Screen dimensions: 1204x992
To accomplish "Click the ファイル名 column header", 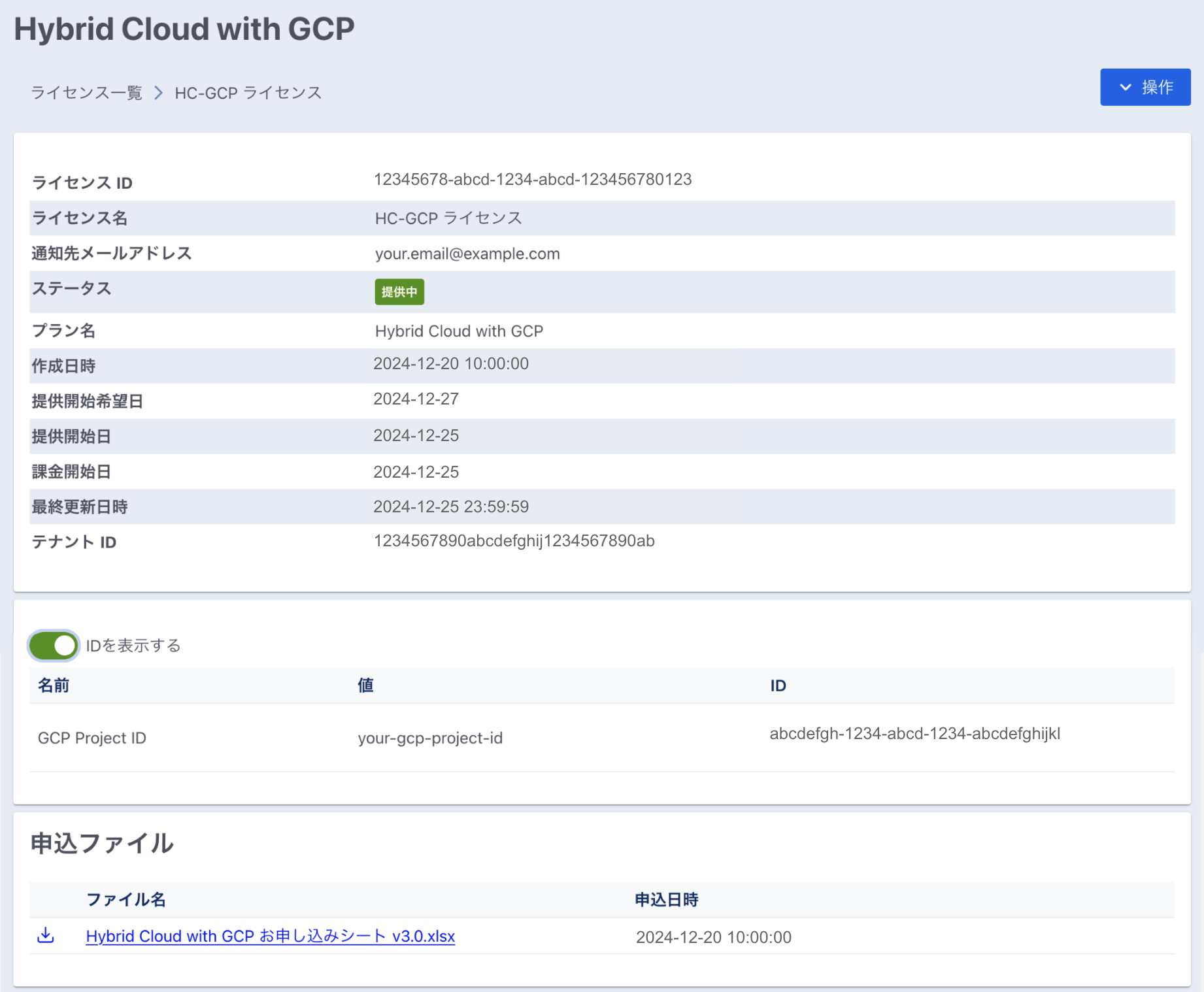I will (x=126, y=900).
